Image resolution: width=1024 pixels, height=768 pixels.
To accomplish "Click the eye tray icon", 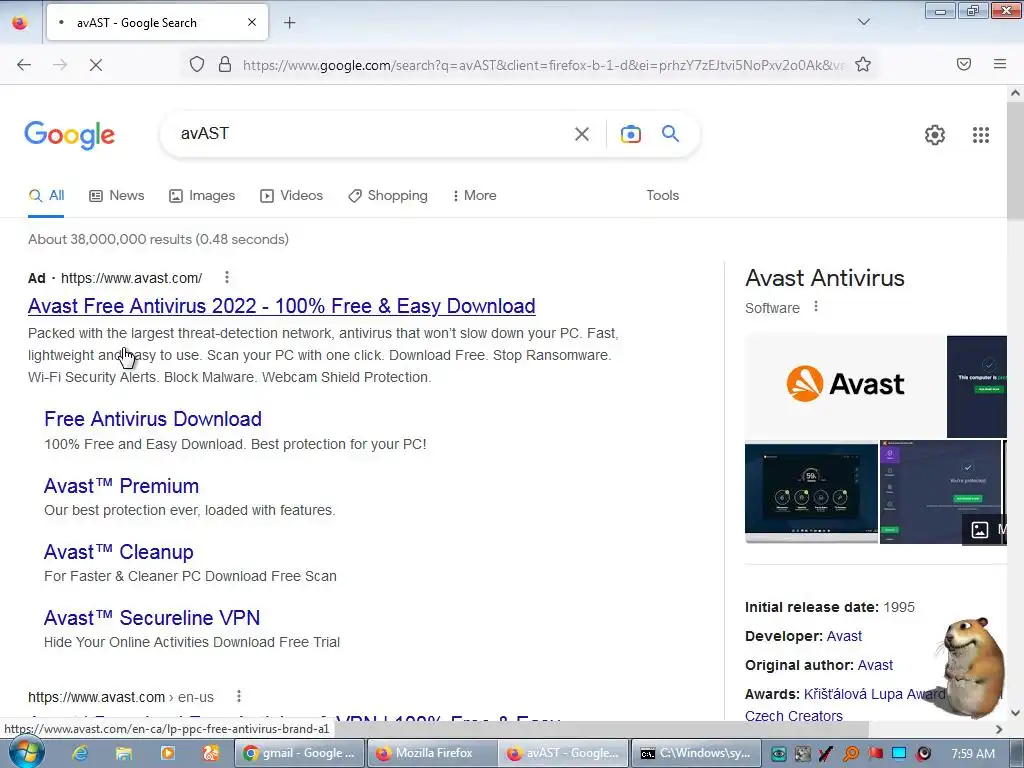I will click(x=778, y=754).
